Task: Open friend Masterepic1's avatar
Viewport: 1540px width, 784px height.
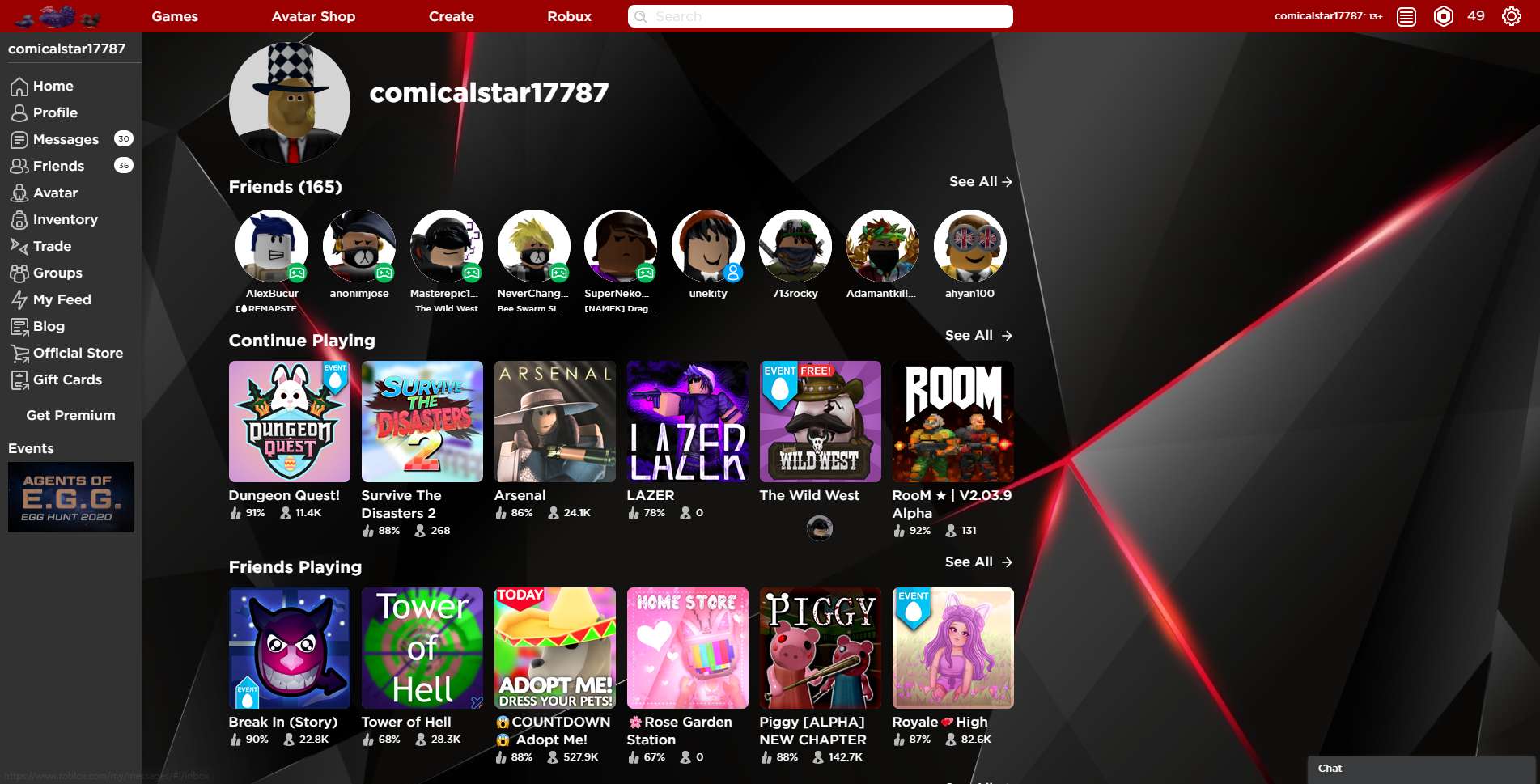Action: coord(447,246)
